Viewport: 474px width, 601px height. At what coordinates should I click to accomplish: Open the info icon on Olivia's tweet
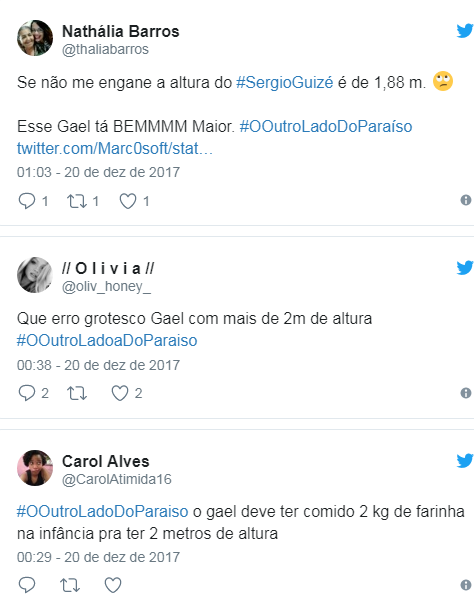click(x=466, y=393)
